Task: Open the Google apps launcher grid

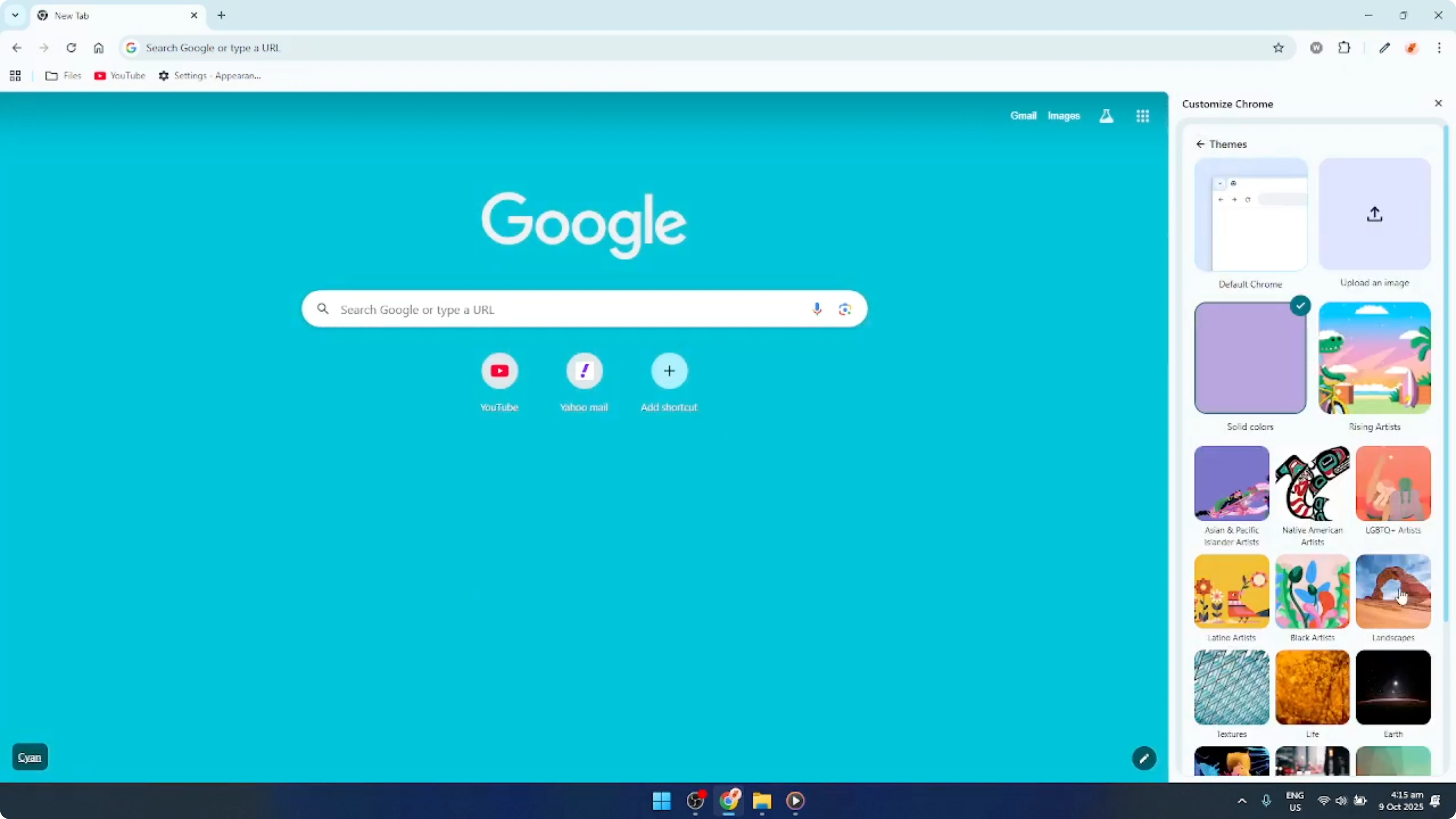Action: click(x=1142, y=116)
